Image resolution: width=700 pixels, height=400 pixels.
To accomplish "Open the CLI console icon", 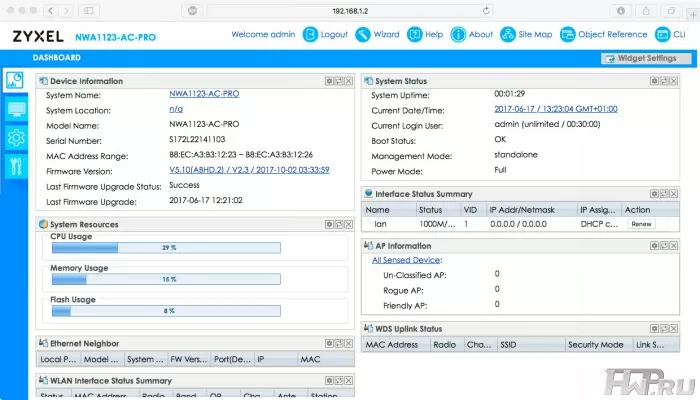I will (x=662, y=34).
